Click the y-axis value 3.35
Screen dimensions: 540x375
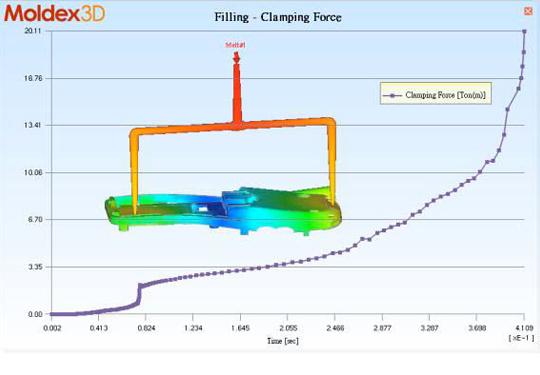[35, 267]
